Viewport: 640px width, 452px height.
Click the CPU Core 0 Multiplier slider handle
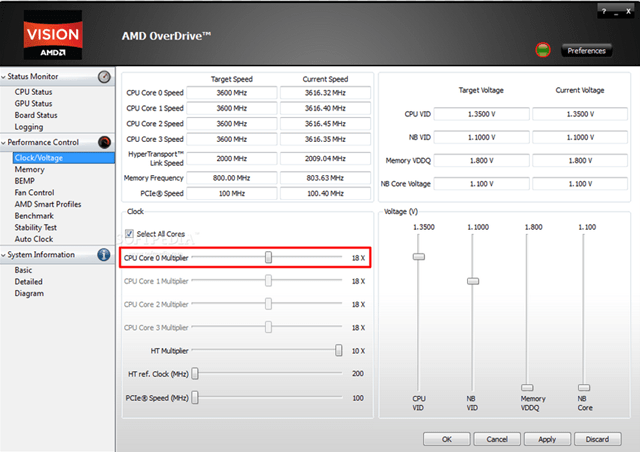[x=268, y=257]
